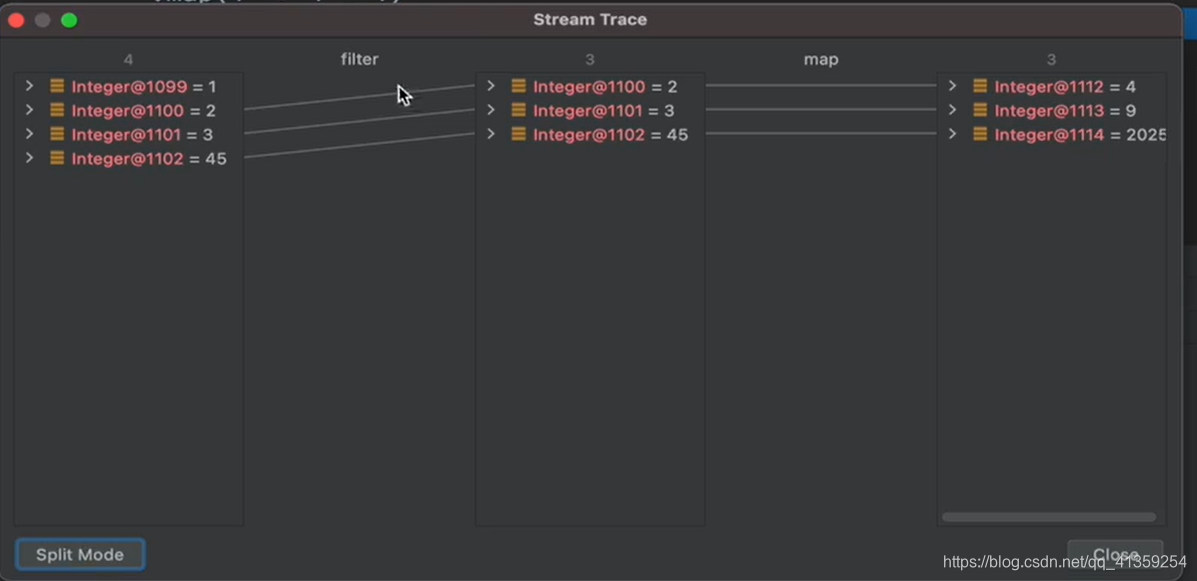
Task: Expand the Integer@1112 = 4 node
Action: coord(952,86)
